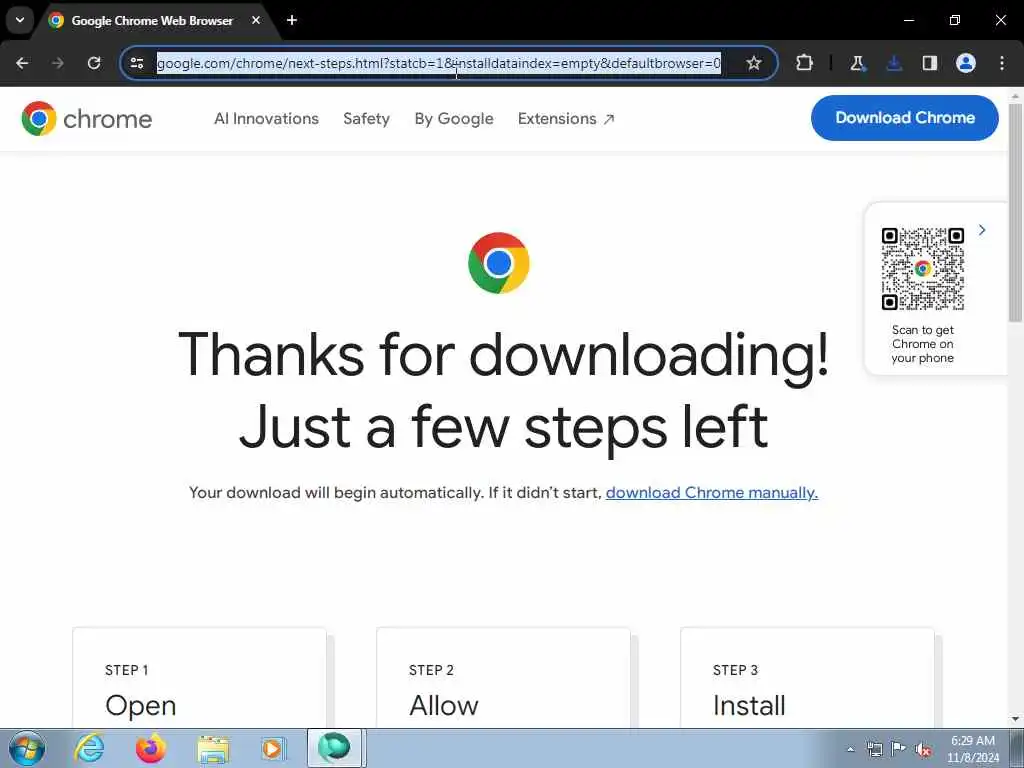Open the Extensions puzzle icon
This screenshot has width=1024, height=768.
coord(805,63)
